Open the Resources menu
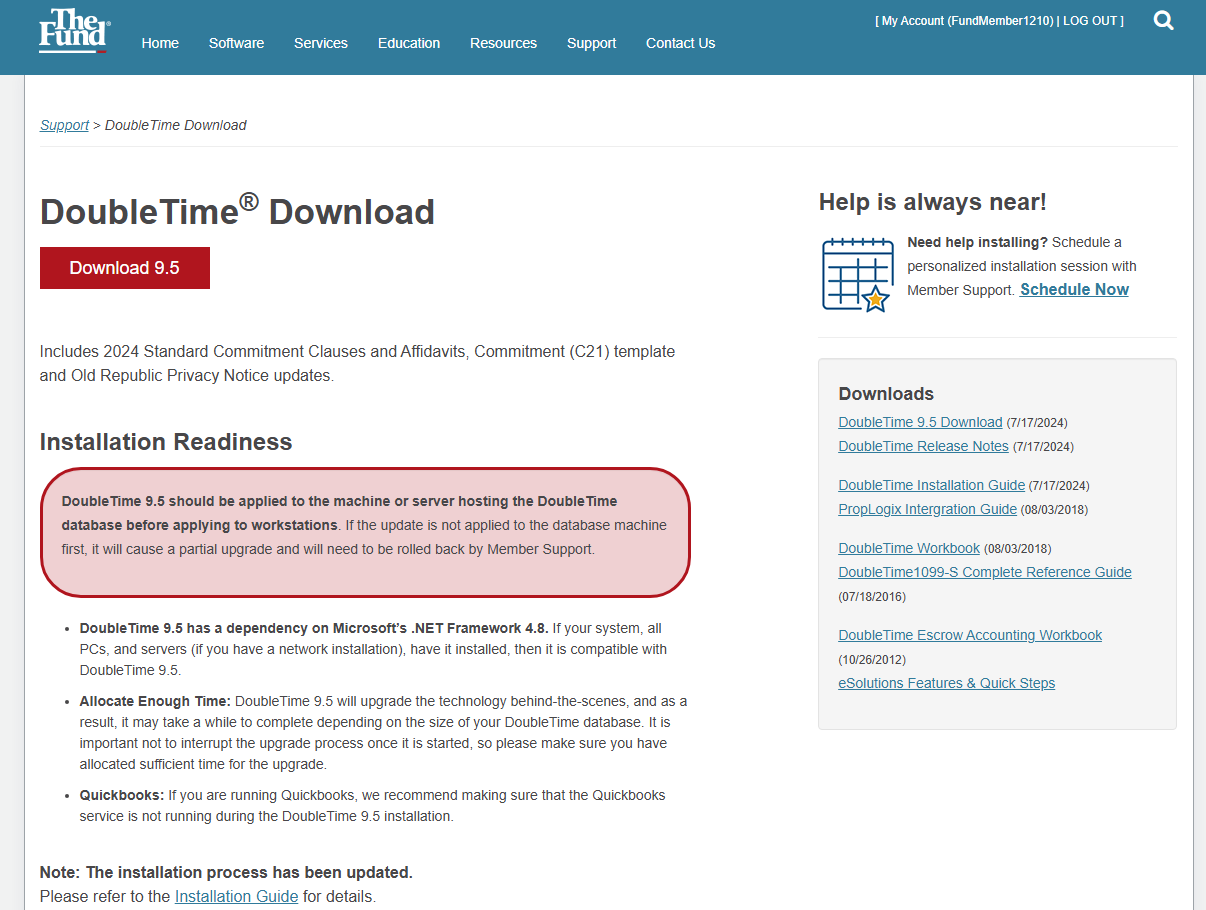Screen dimensions: 1206x910 [x=503, y=43]
